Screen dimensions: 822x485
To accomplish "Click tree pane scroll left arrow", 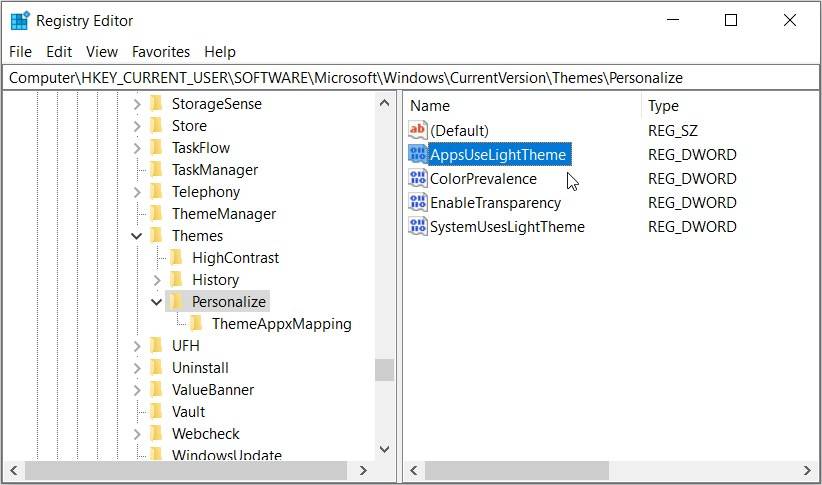I will coord(14,470).
